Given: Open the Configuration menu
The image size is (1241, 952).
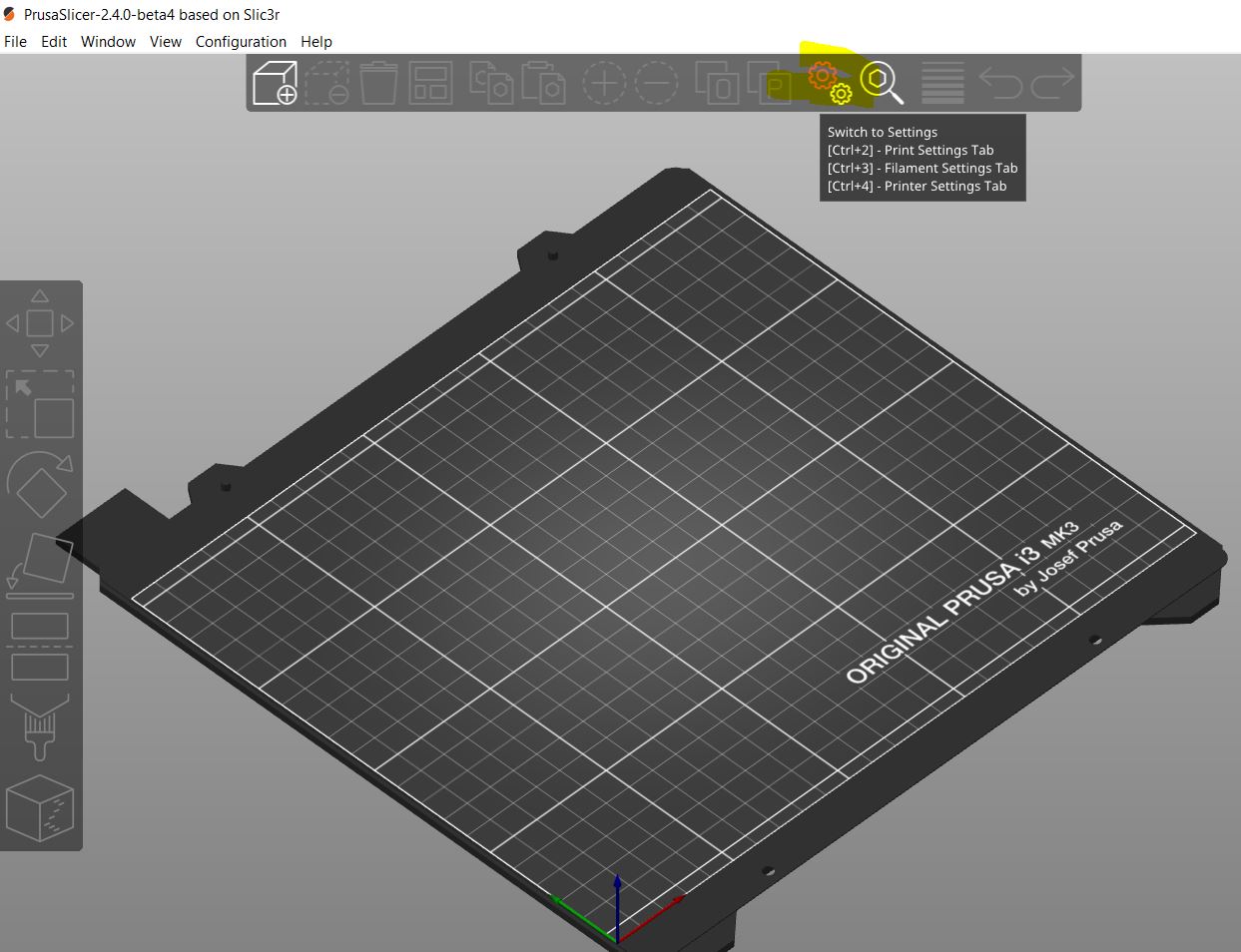Looking at the screenshot, I should pos(241,41).
